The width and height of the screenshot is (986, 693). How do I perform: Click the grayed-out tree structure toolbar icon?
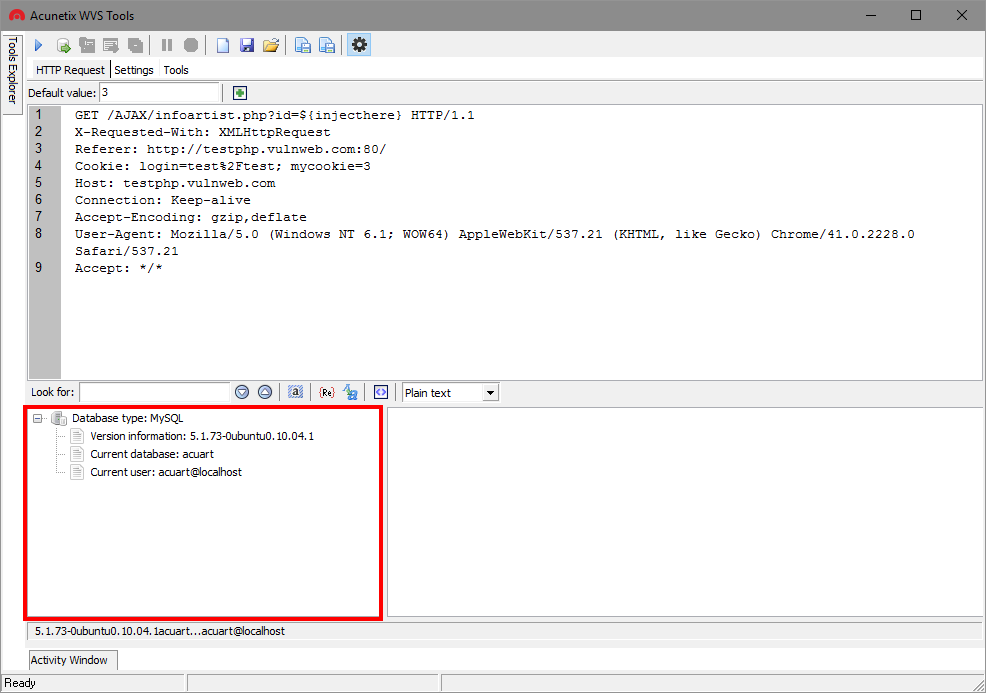click(x=87, y=45)
